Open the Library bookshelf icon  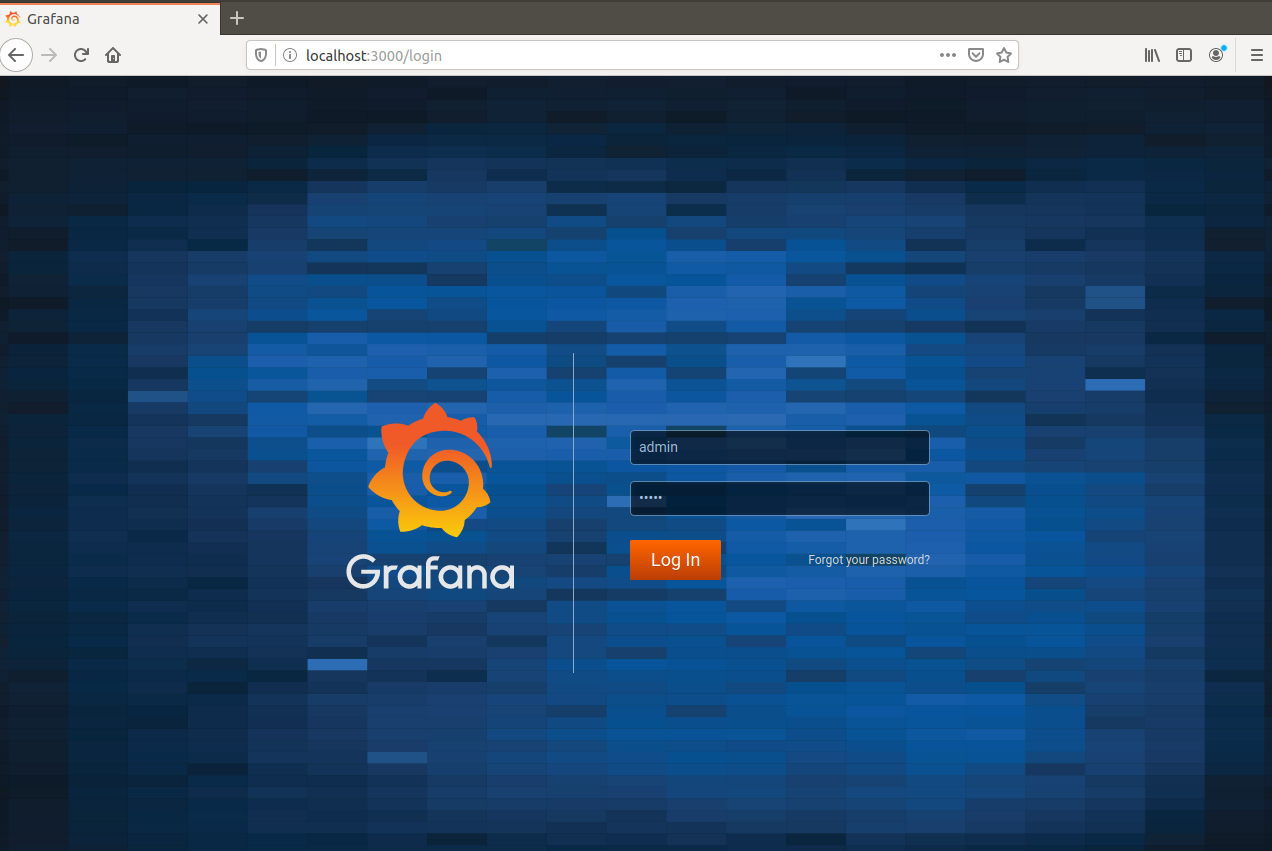click(1152, 55)
